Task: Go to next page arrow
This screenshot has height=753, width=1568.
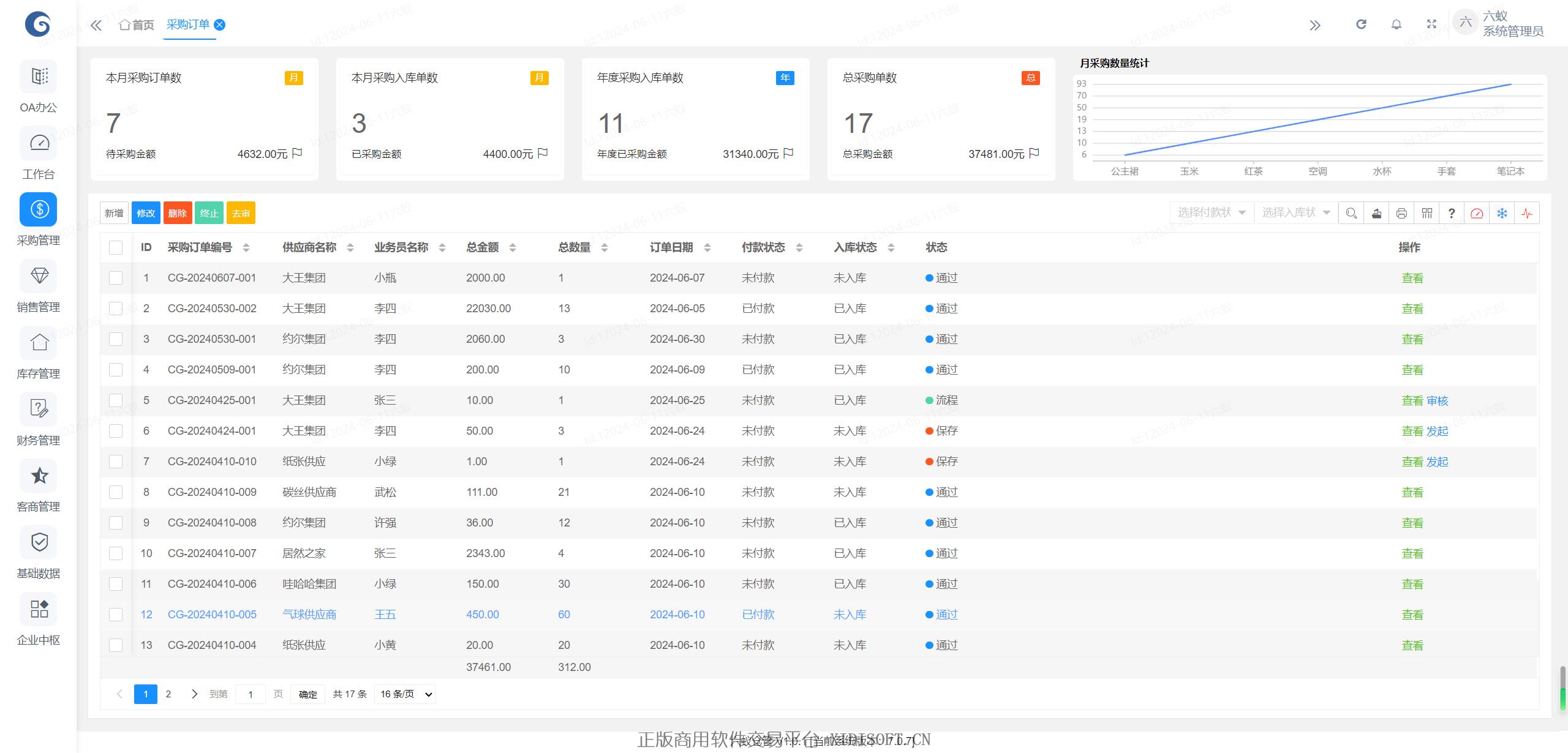Action: click(194, 694)
